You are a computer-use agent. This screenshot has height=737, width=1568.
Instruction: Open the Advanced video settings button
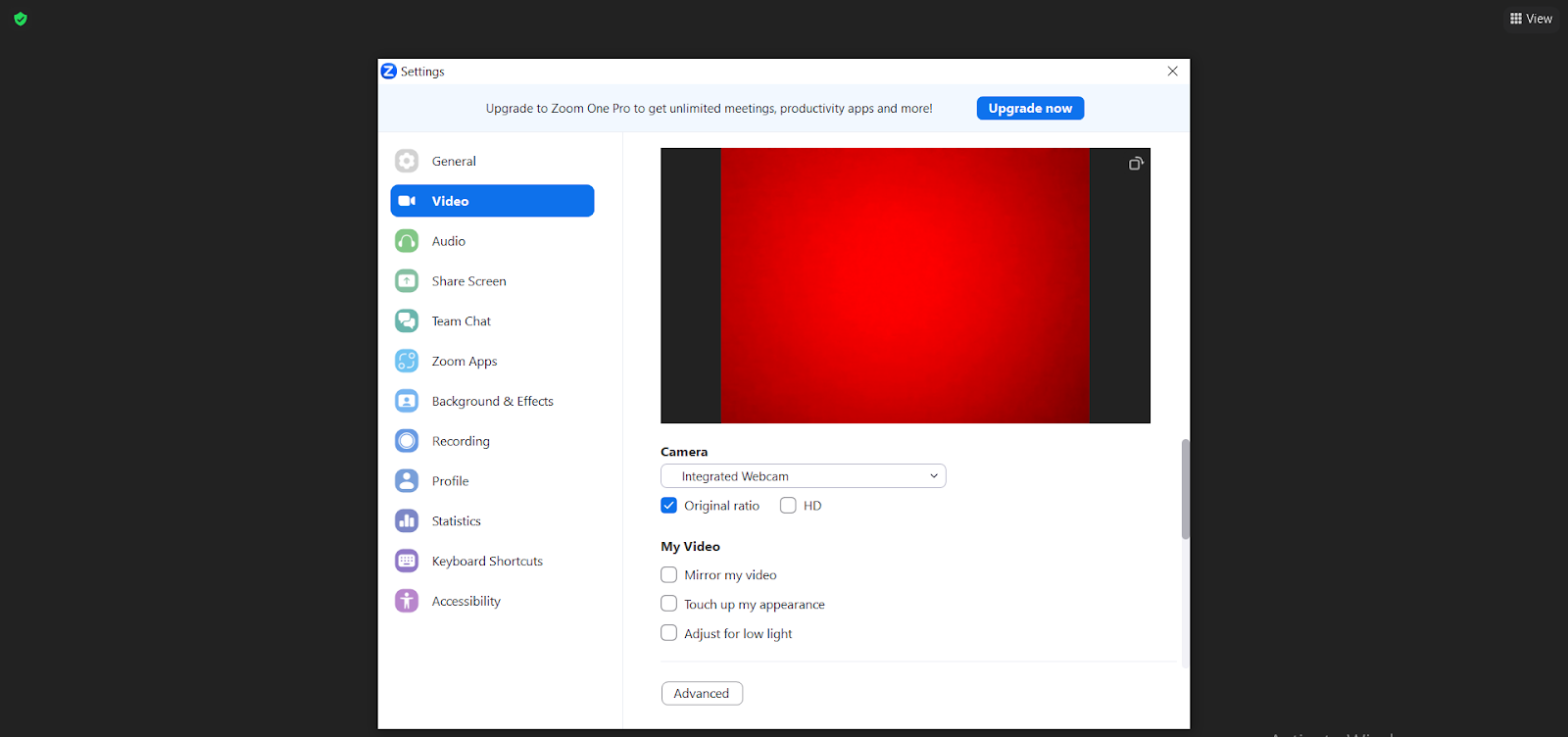coord(702,694)
